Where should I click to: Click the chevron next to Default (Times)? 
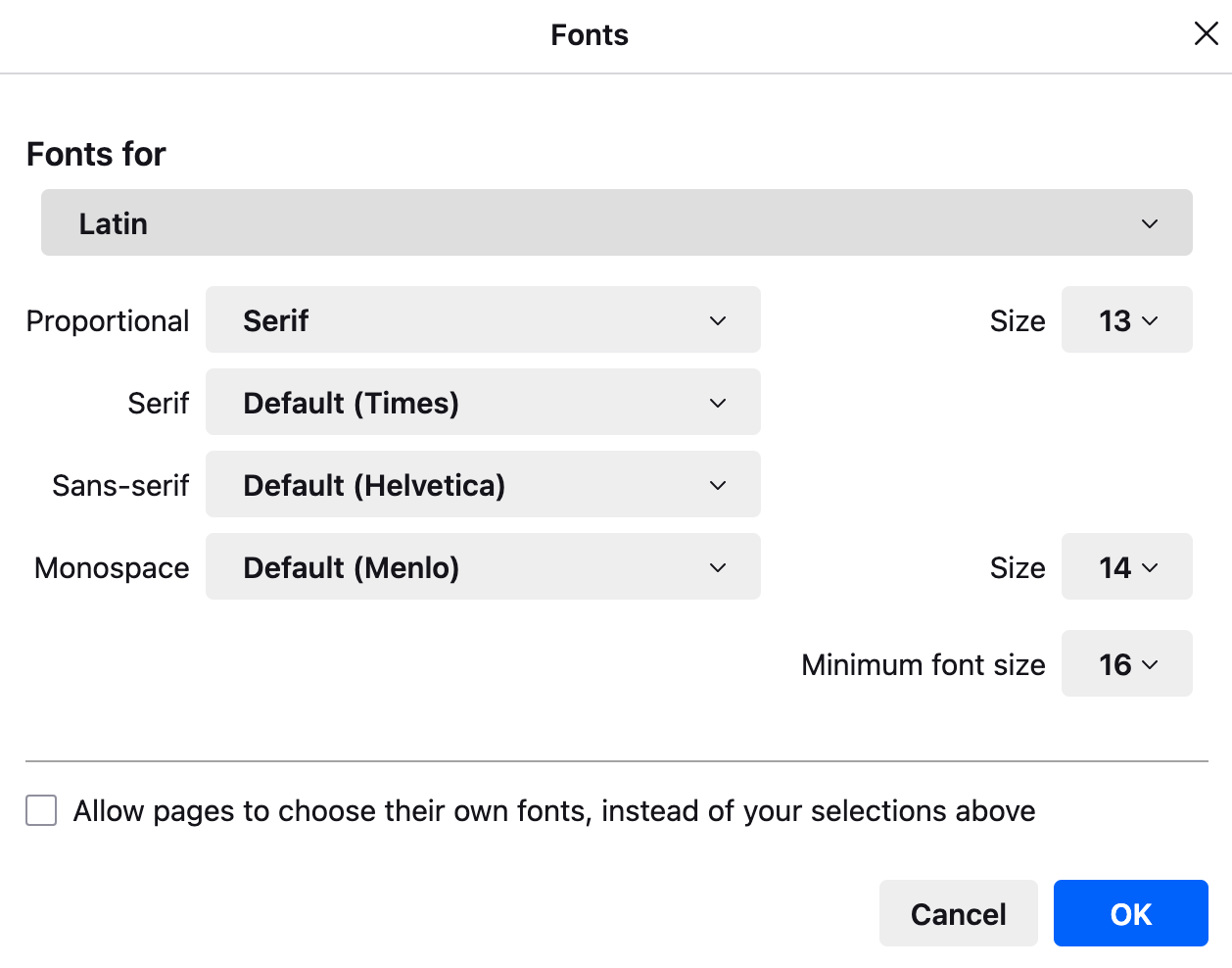pyautogui.click(x=718, y=403)
